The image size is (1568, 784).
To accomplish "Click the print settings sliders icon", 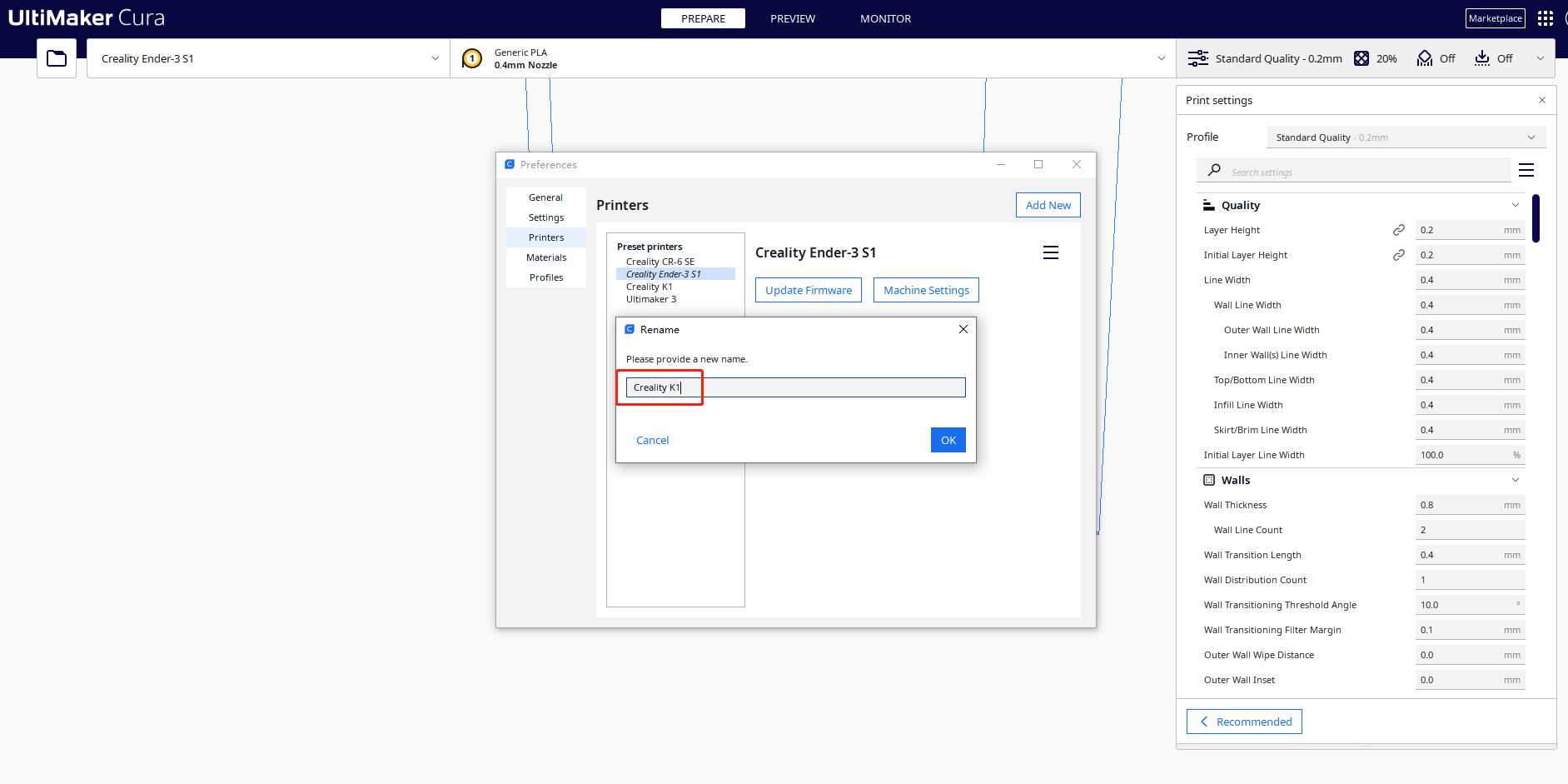I will click(1197, 58).
